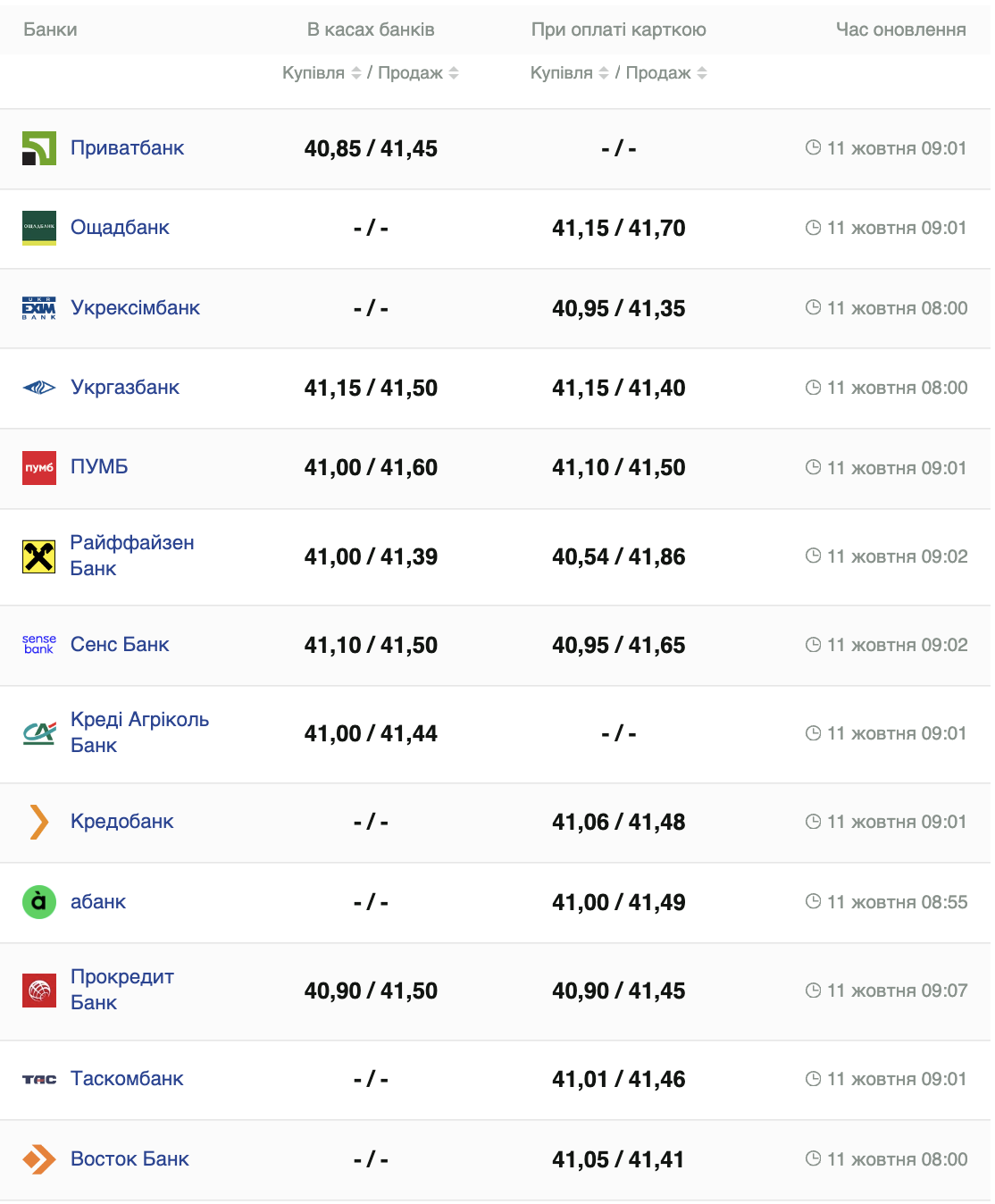Click the Oschadbank green logo icon
Screen dimensions: 995x1204
39,228
